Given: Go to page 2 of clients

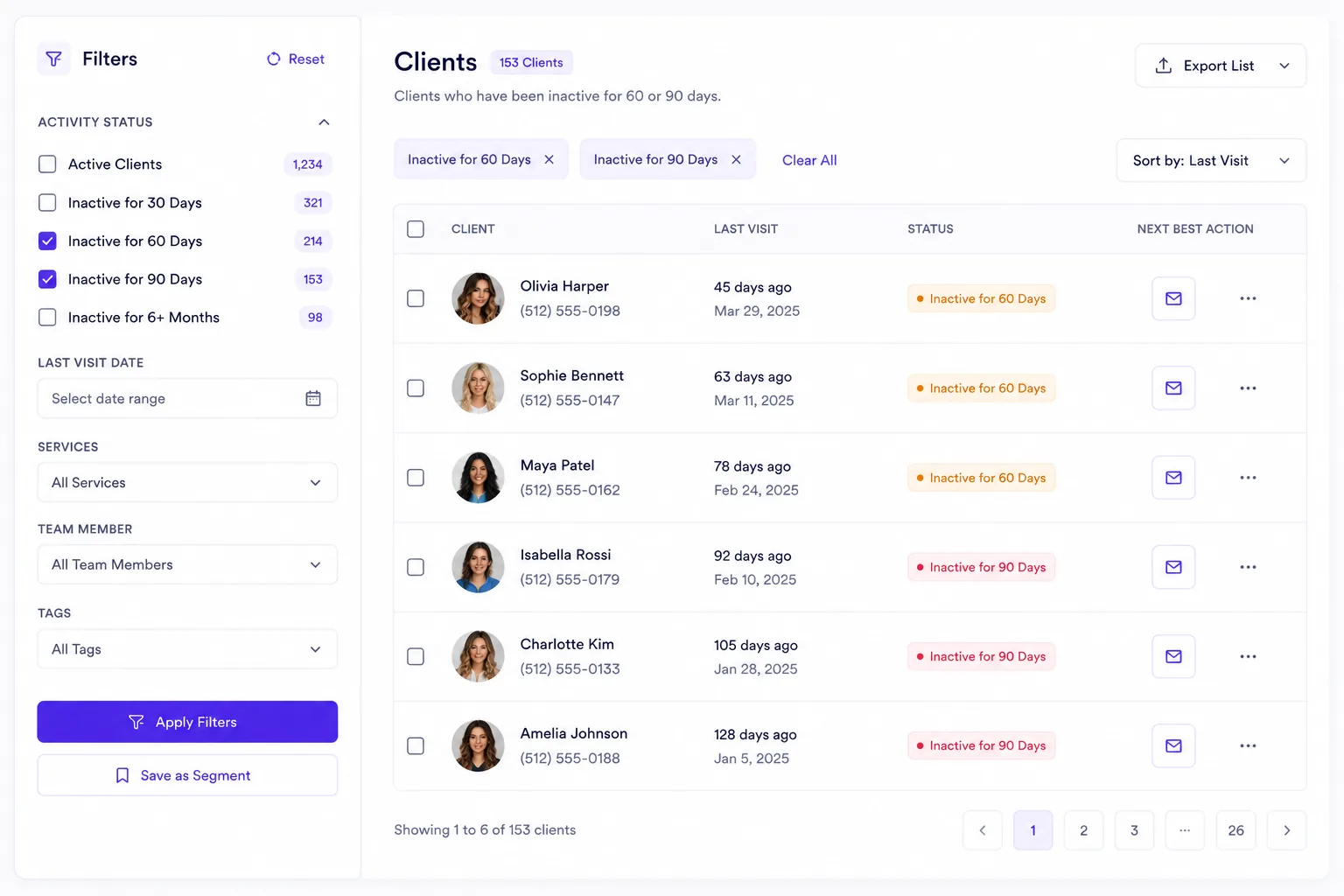Looking at the screenshot, I should [x=1083, y=830].
